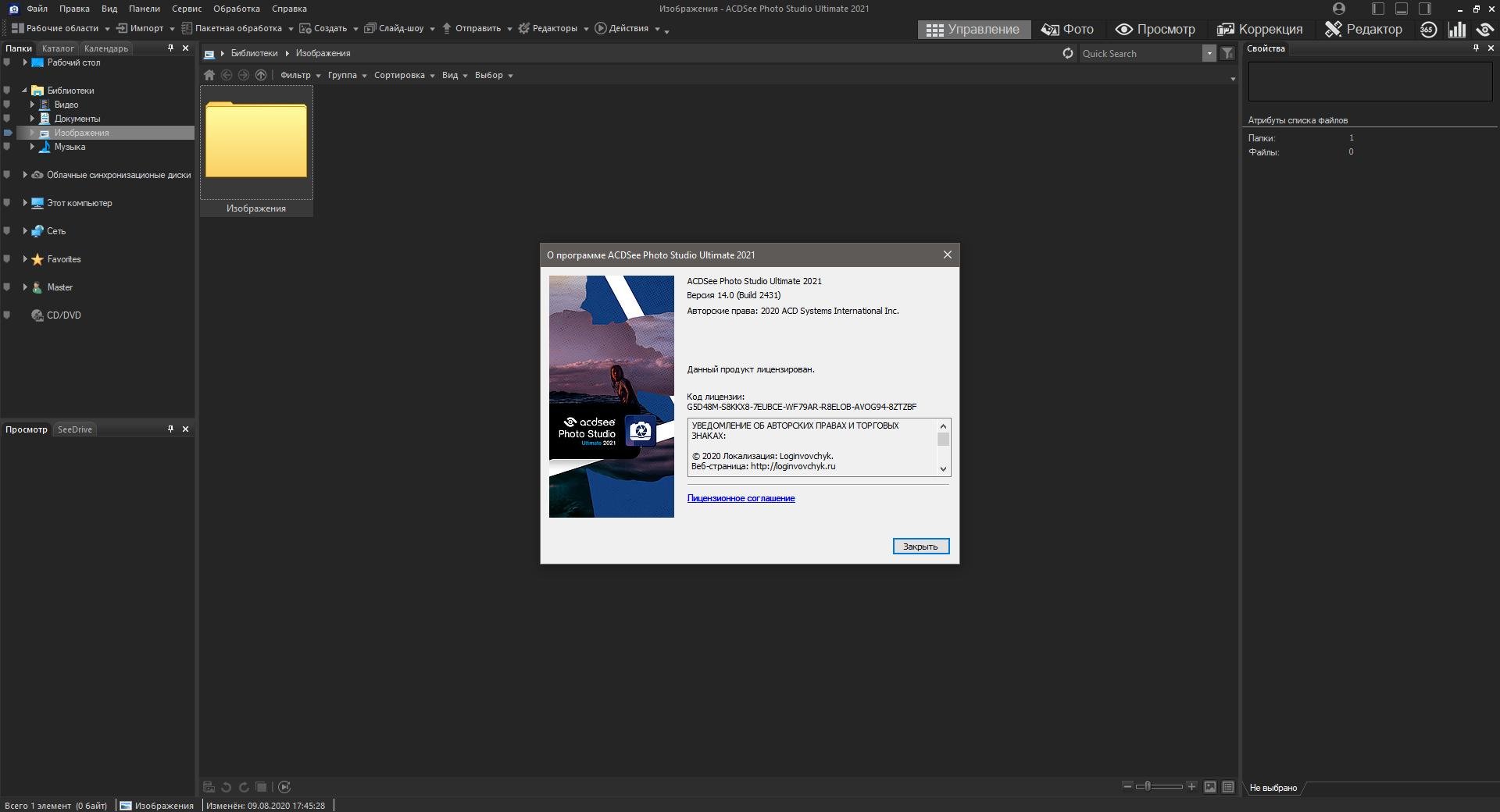
Task: Click the thumbnail zoom slider handle
Action: point(1148,786)
